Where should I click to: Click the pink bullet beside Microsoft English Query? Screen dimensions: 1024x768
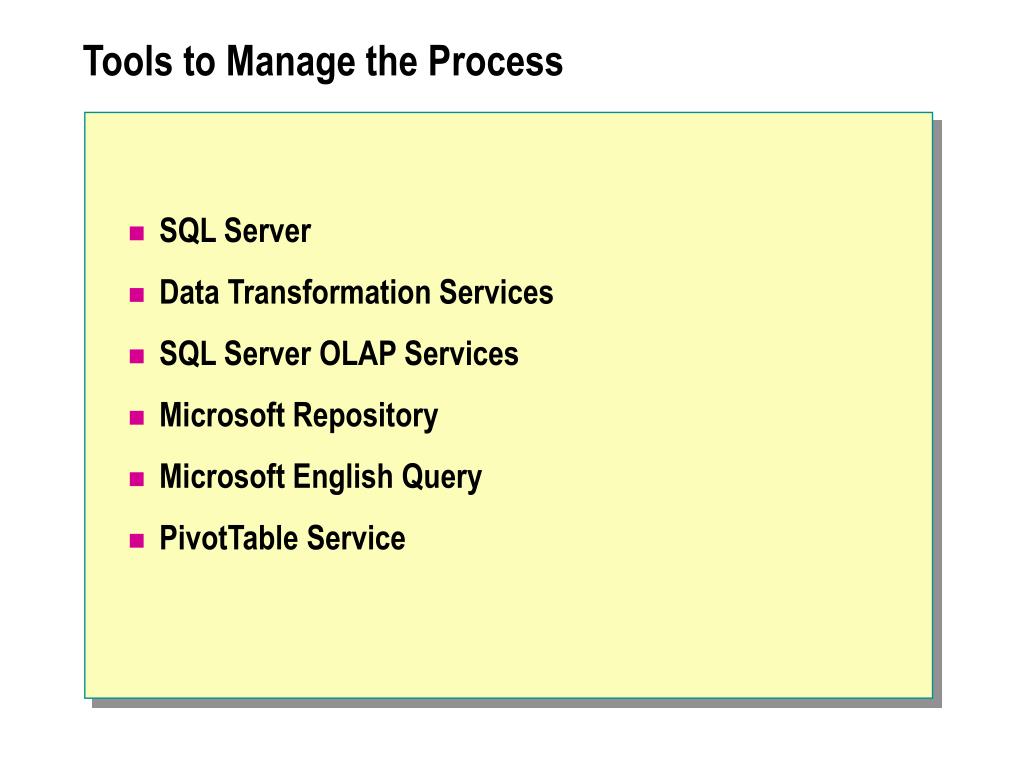click(x=136, y=479)
